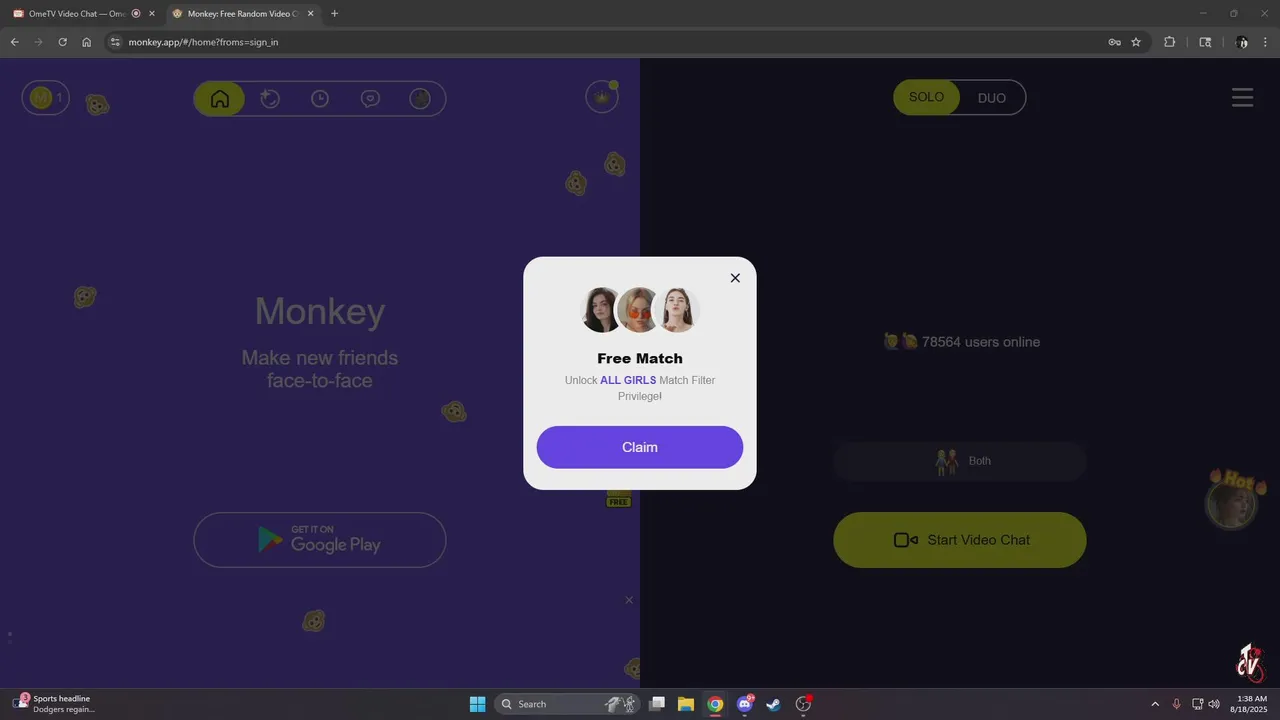Open Discord from the taskbar
The height and width of the screenshot is (720, 1280).
click(745, 704)
